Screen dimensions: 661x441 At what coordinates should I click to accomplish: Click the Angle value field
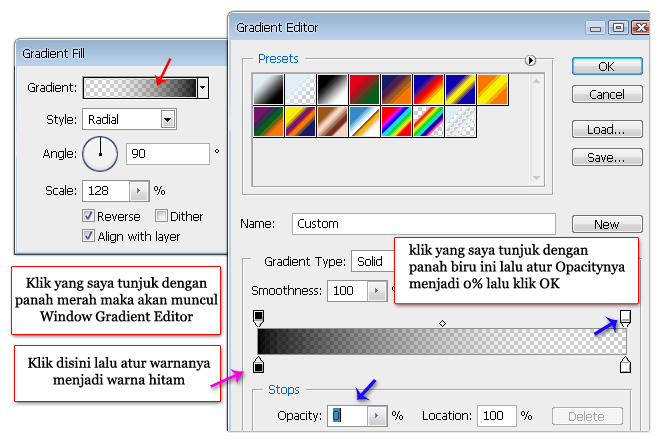(168, 153)
